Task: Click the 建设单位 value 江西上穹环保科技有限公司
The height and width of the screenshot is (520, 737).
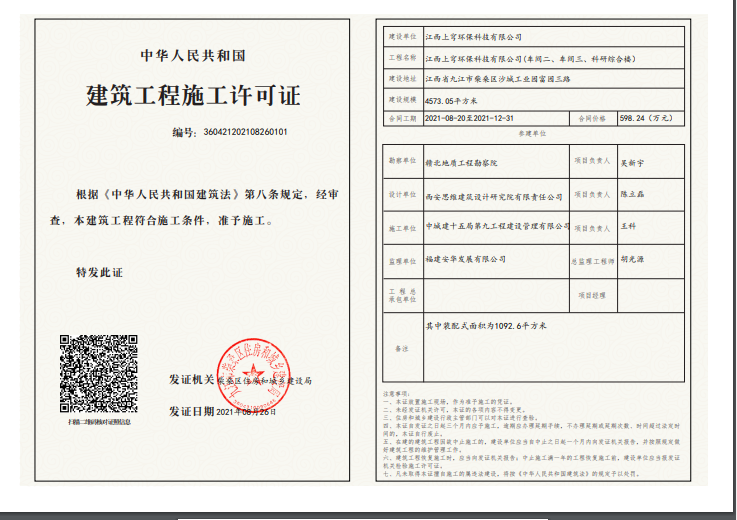Action: tap(474, 37)
